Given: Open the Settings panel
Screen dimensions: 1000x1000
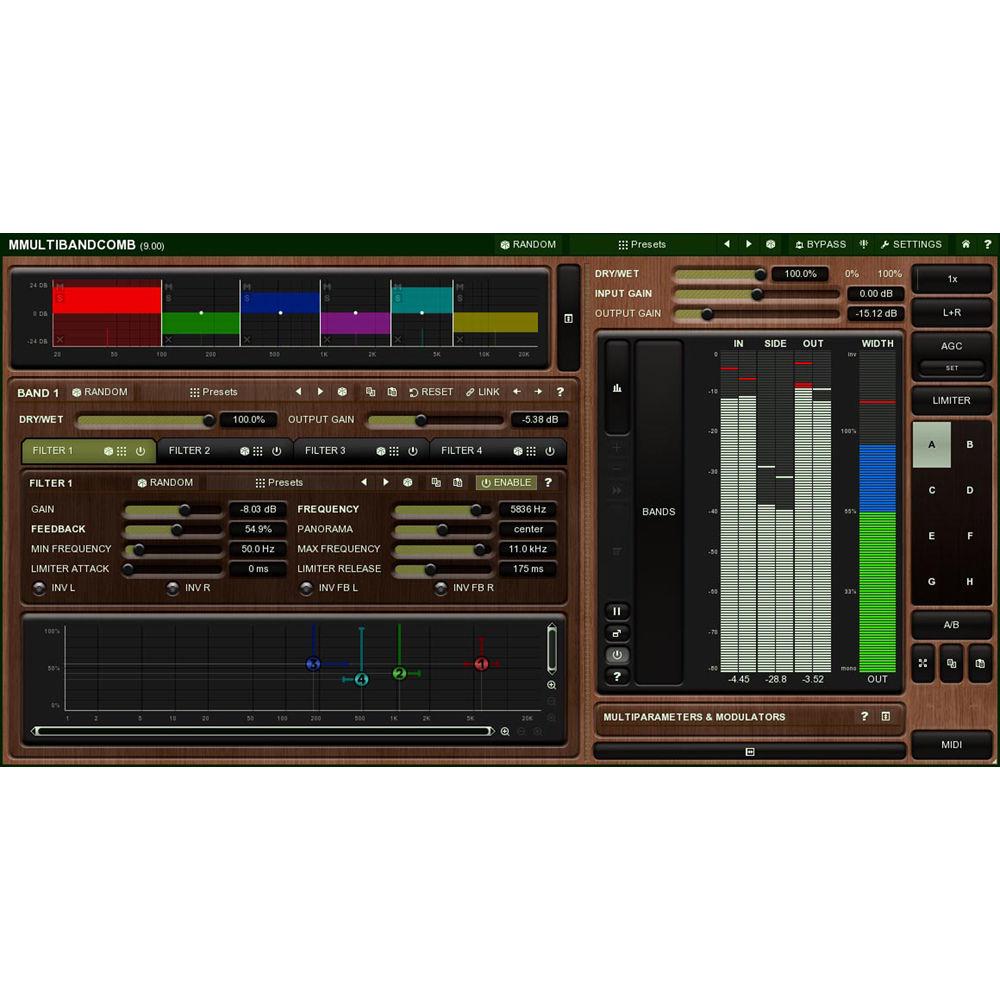Looking at the screenshot, I should tap(912, 244).
